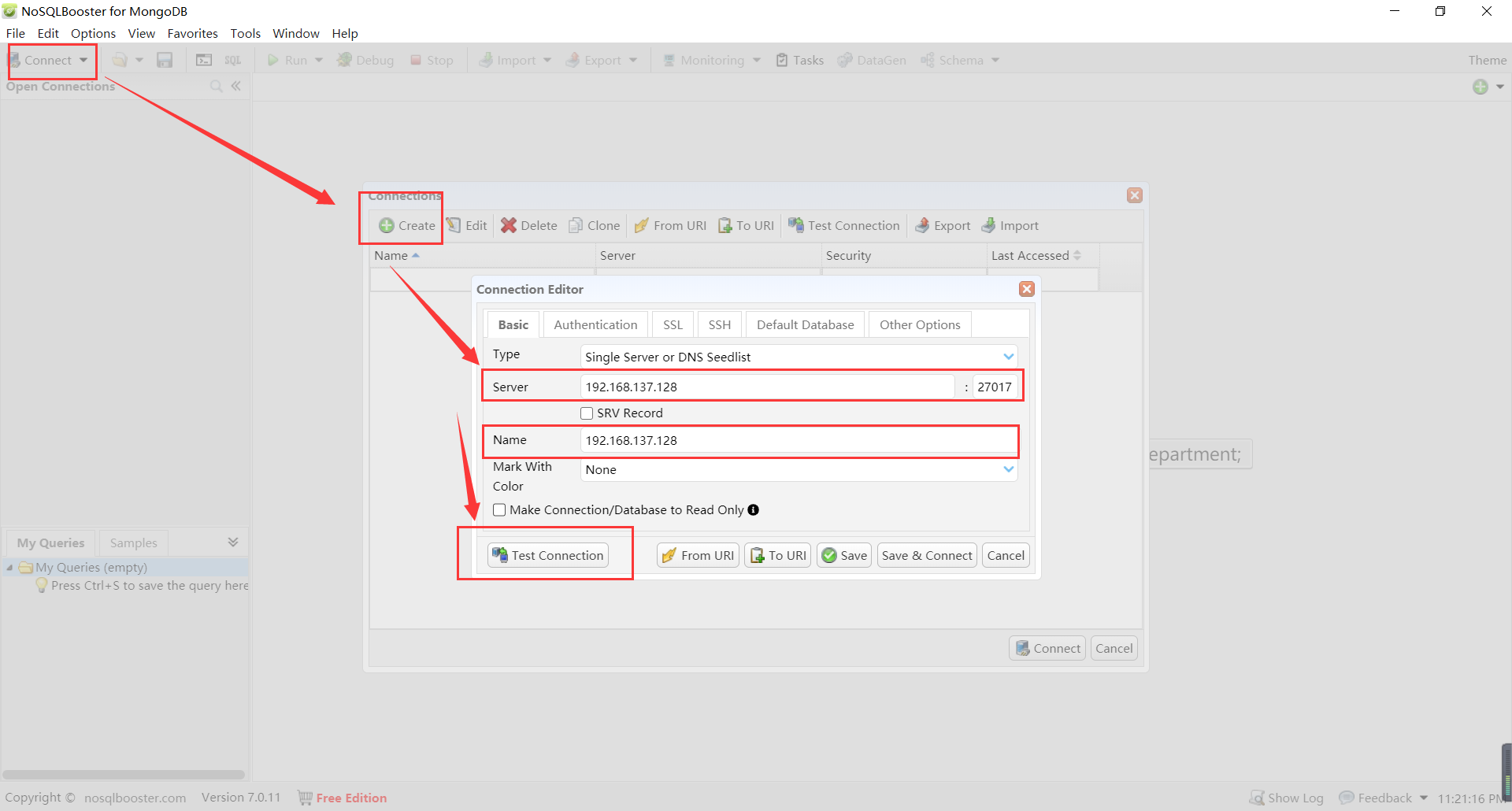1512x811 pixels.
Task: Click From URI in Connection Editor
Action: point(698,555)
